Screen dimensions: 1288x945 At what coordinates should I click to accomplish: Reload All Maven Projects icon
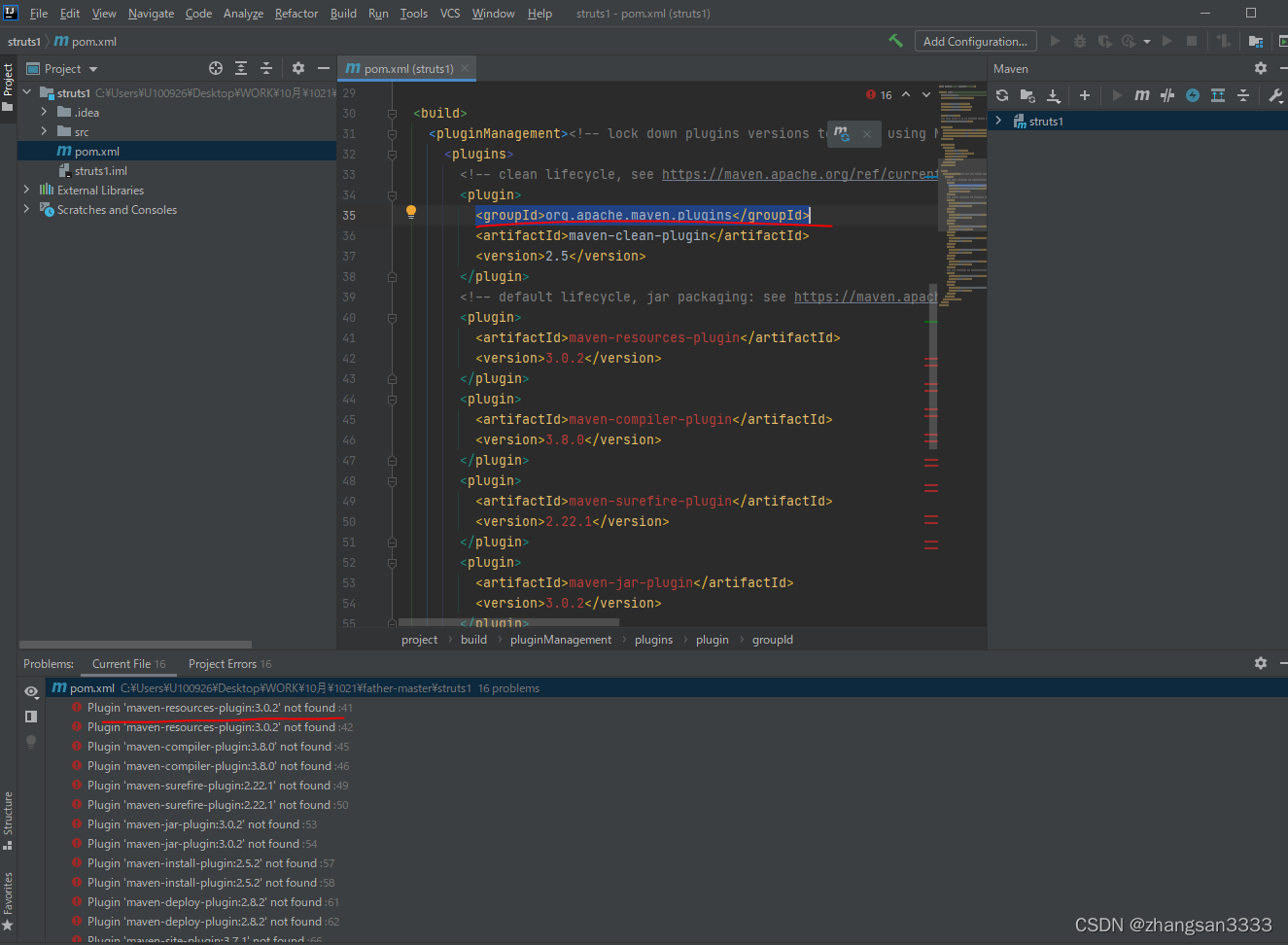pos(1002,95)
